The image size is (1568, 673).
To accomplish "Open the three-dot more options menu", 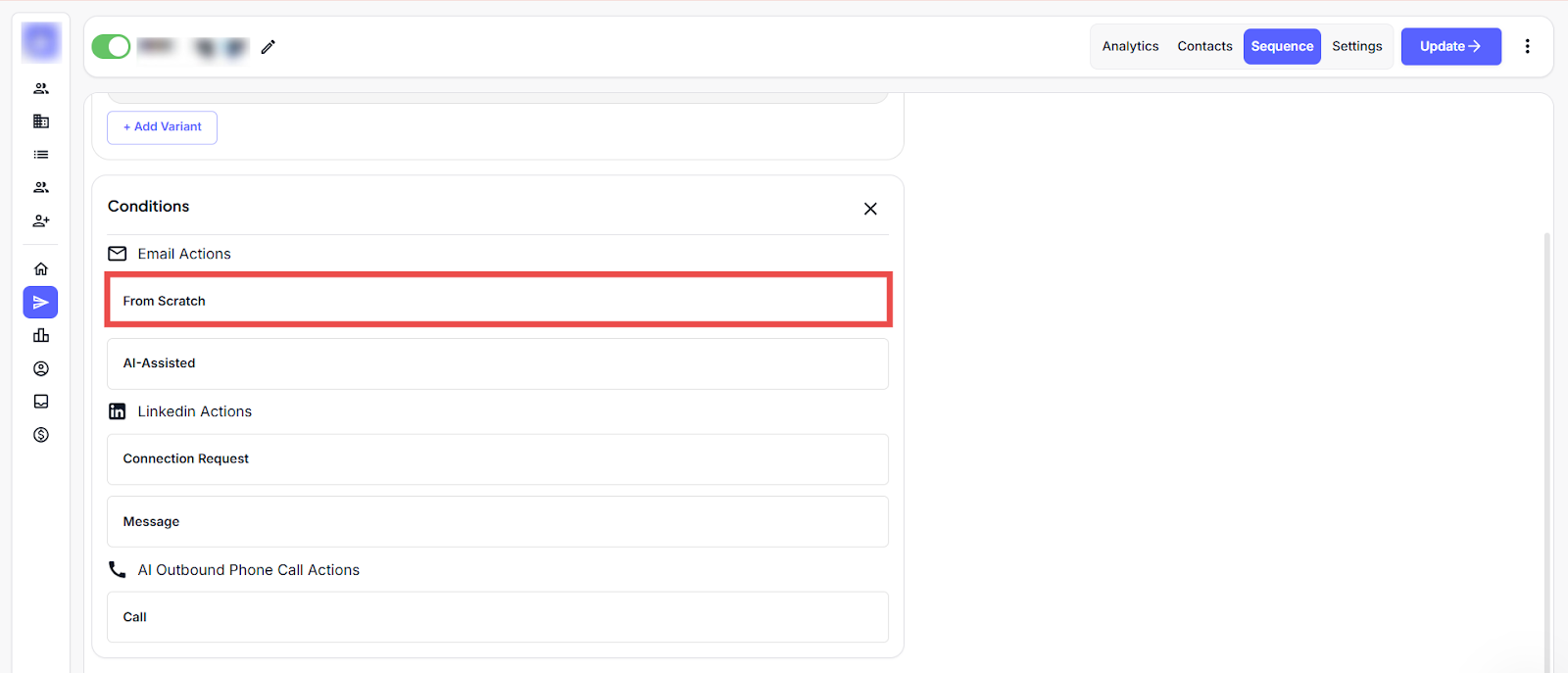I will tap(1527, 47).
